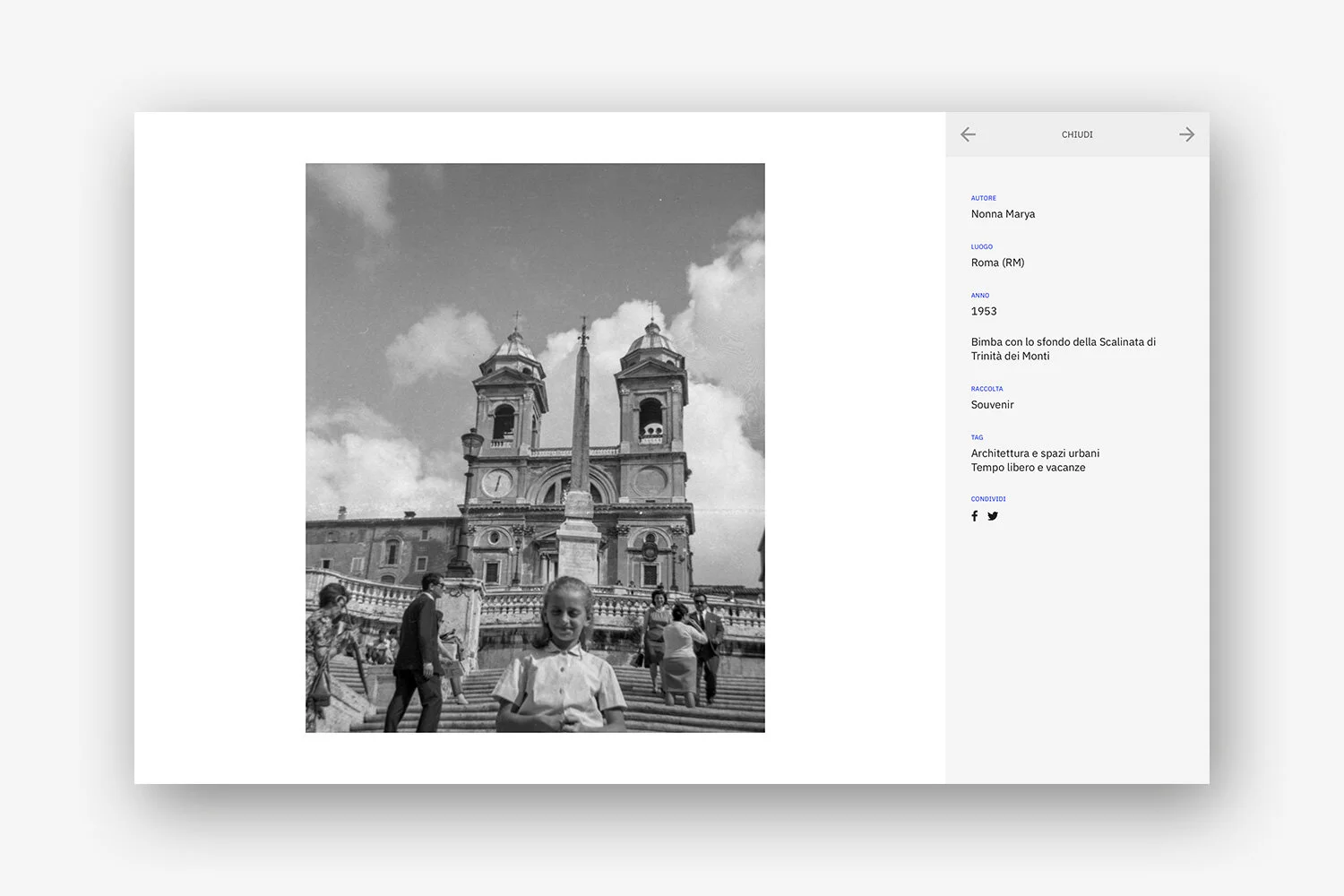Click the CHIUDI close button

1077,134
